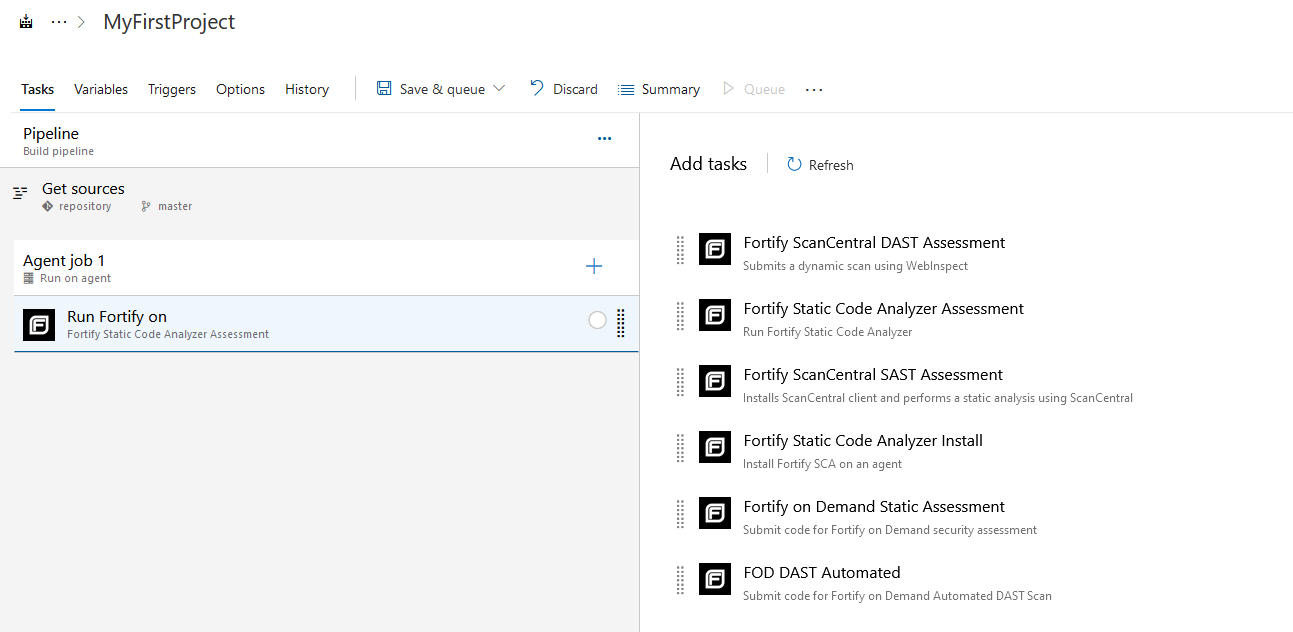Select the Fortify ScanCentral DAST Assessment icon
1293x632 pixels.
coord(714,249)
